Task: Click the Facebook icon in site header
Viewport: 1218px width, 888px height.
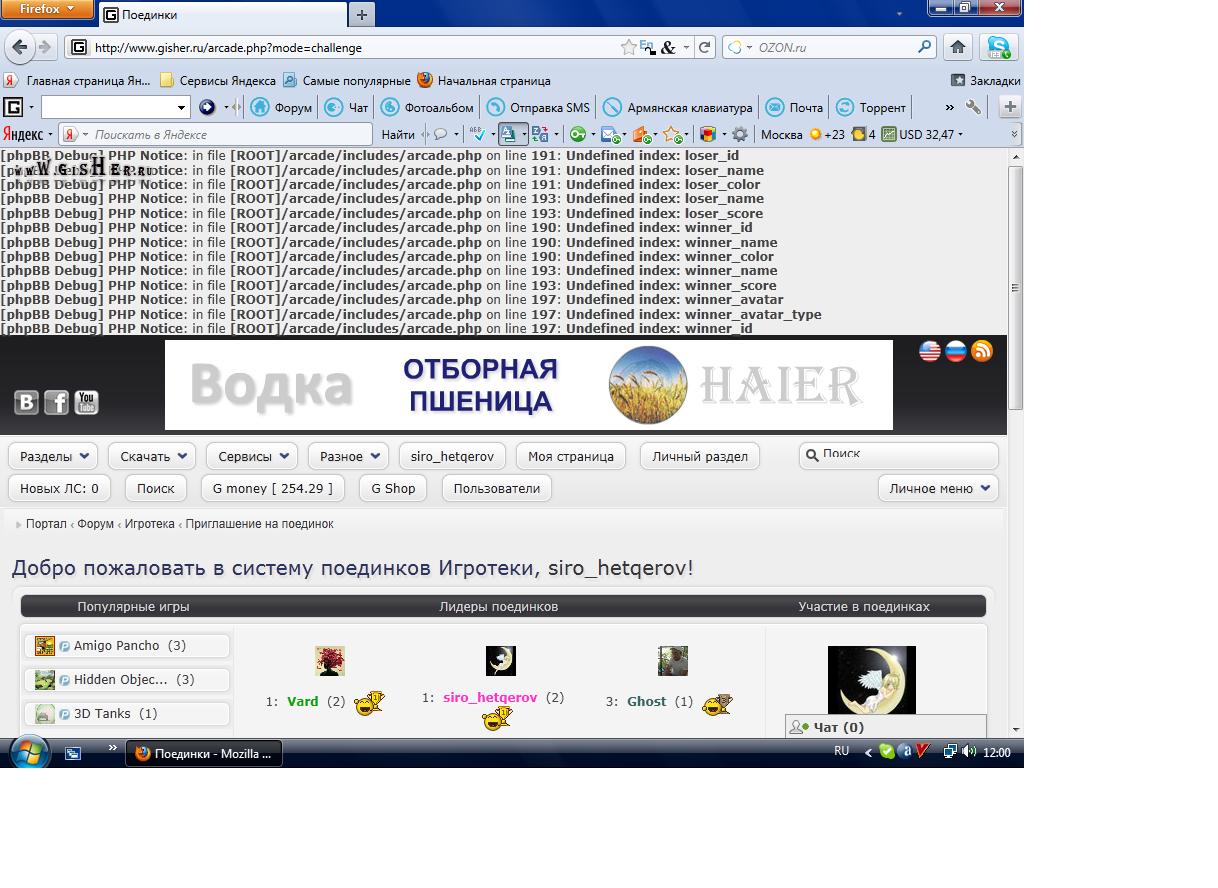Action: 56,402
